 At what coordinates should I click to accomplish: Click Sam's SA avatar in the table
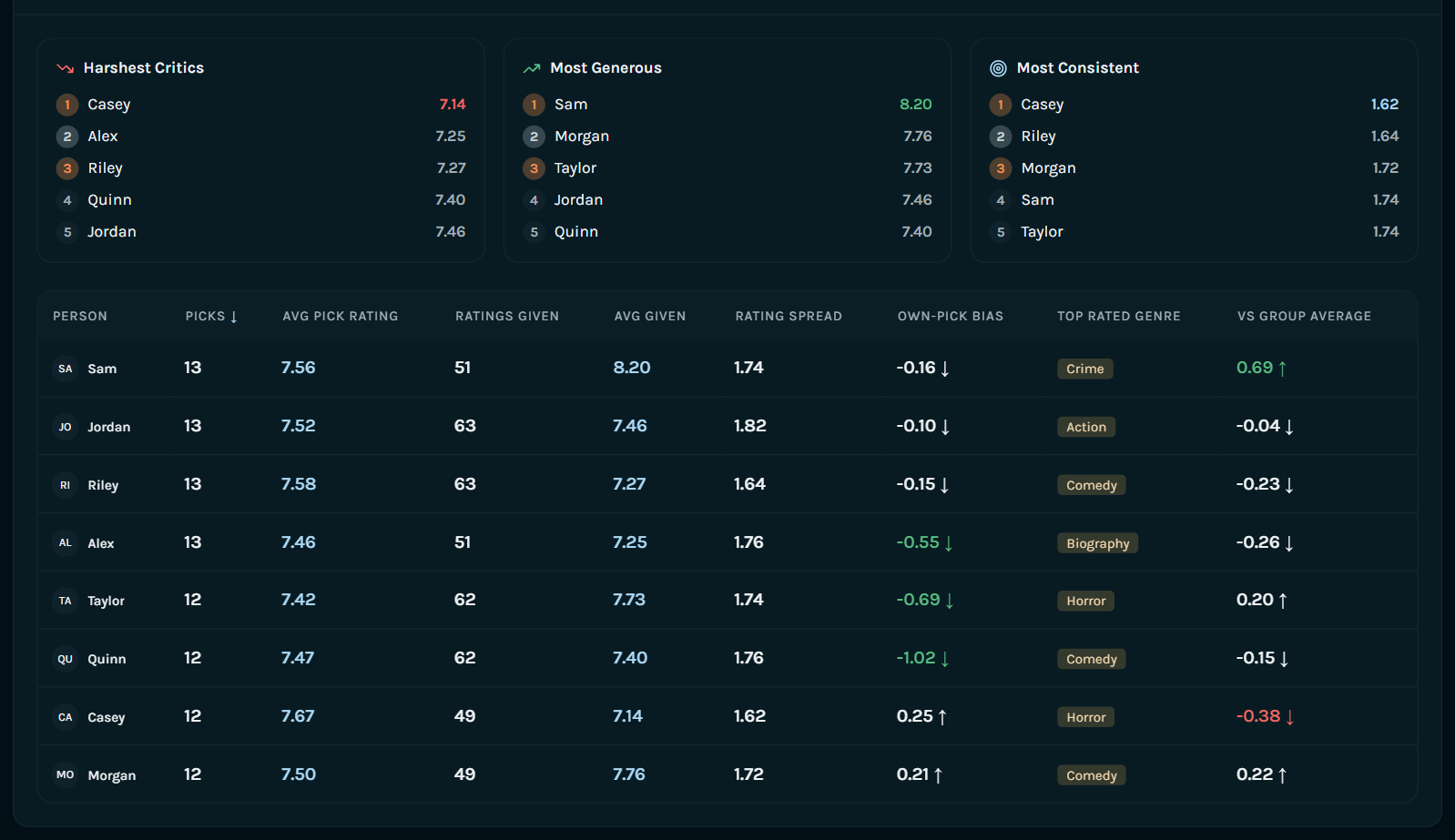pyautogui.click(x=66, y=369)
